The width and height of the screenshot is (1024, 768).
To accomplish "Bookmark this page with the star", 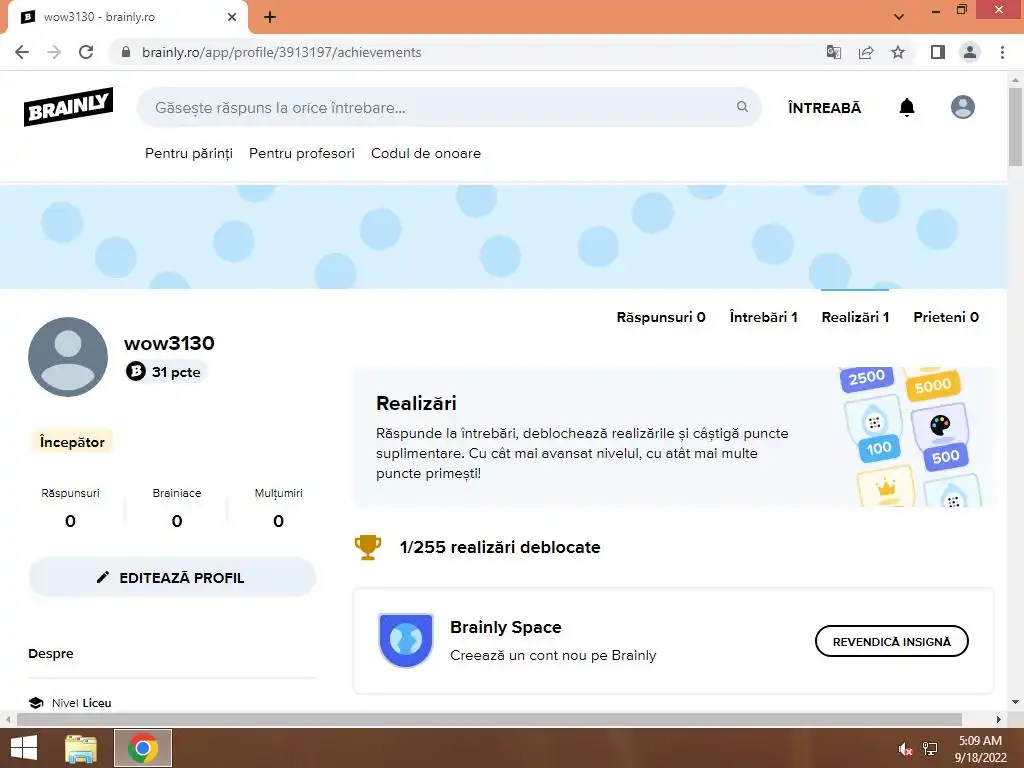I will (898, 52).
